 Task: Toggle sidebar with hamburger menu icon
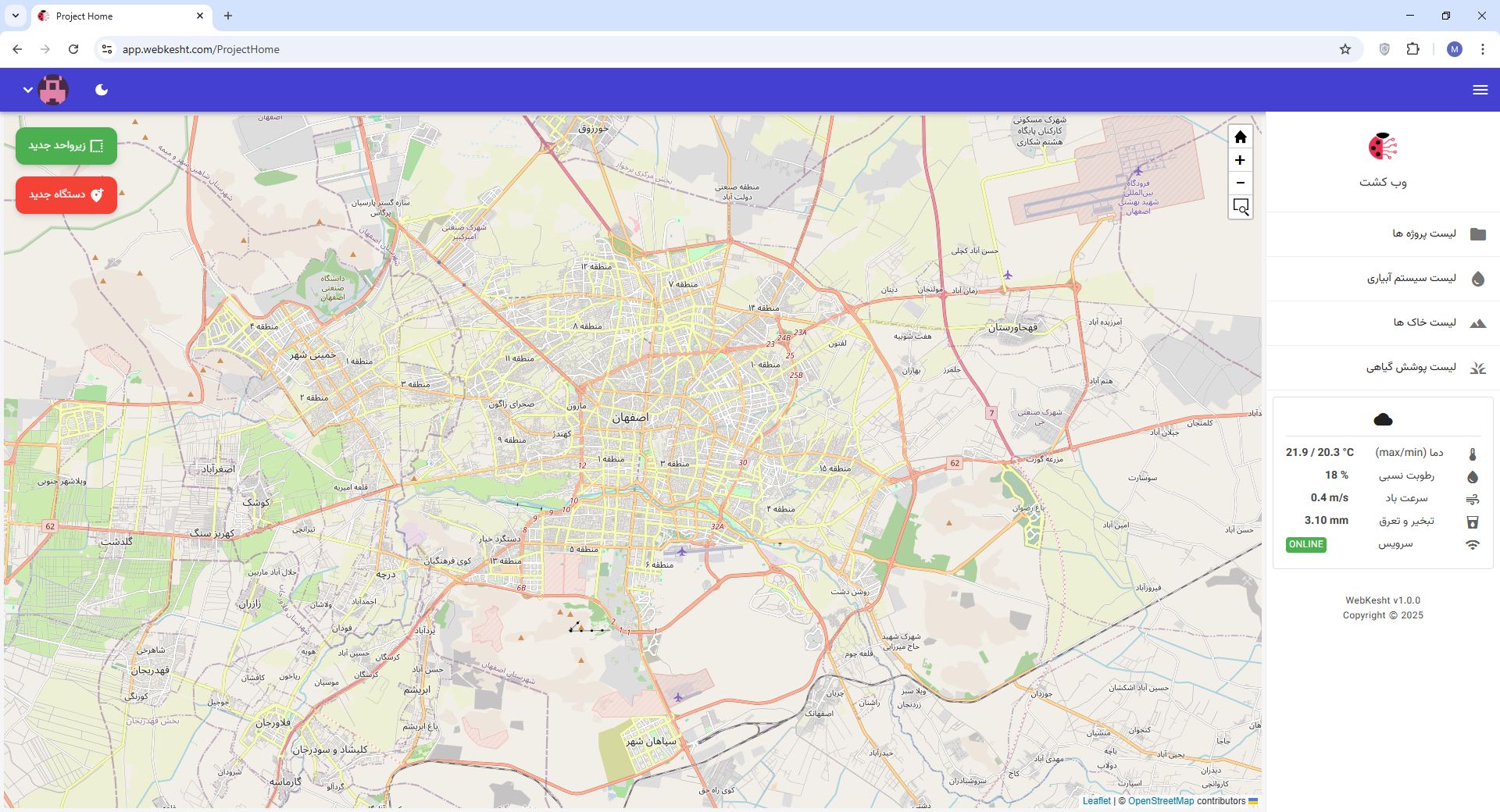pos(1480,90)
